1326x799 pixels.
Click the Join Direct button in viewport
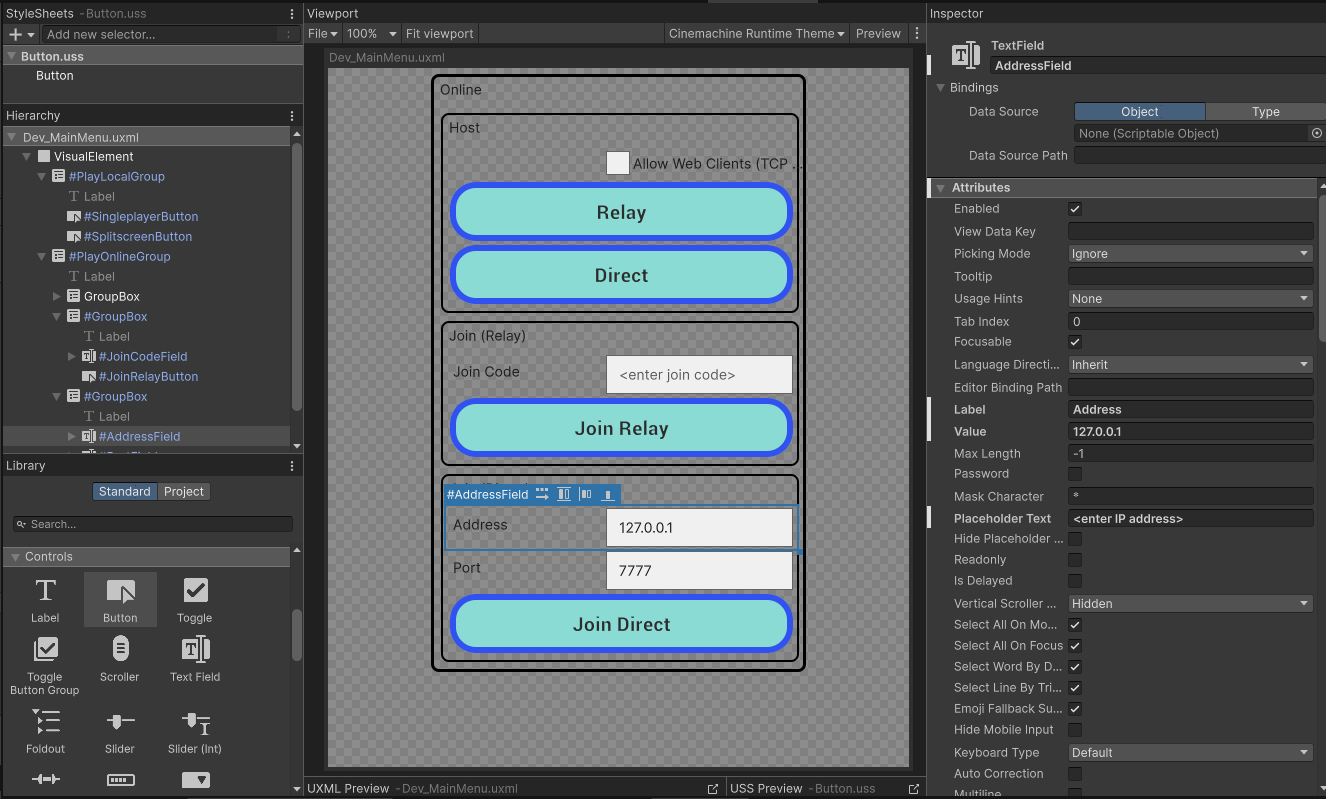(x=621, y=625)
